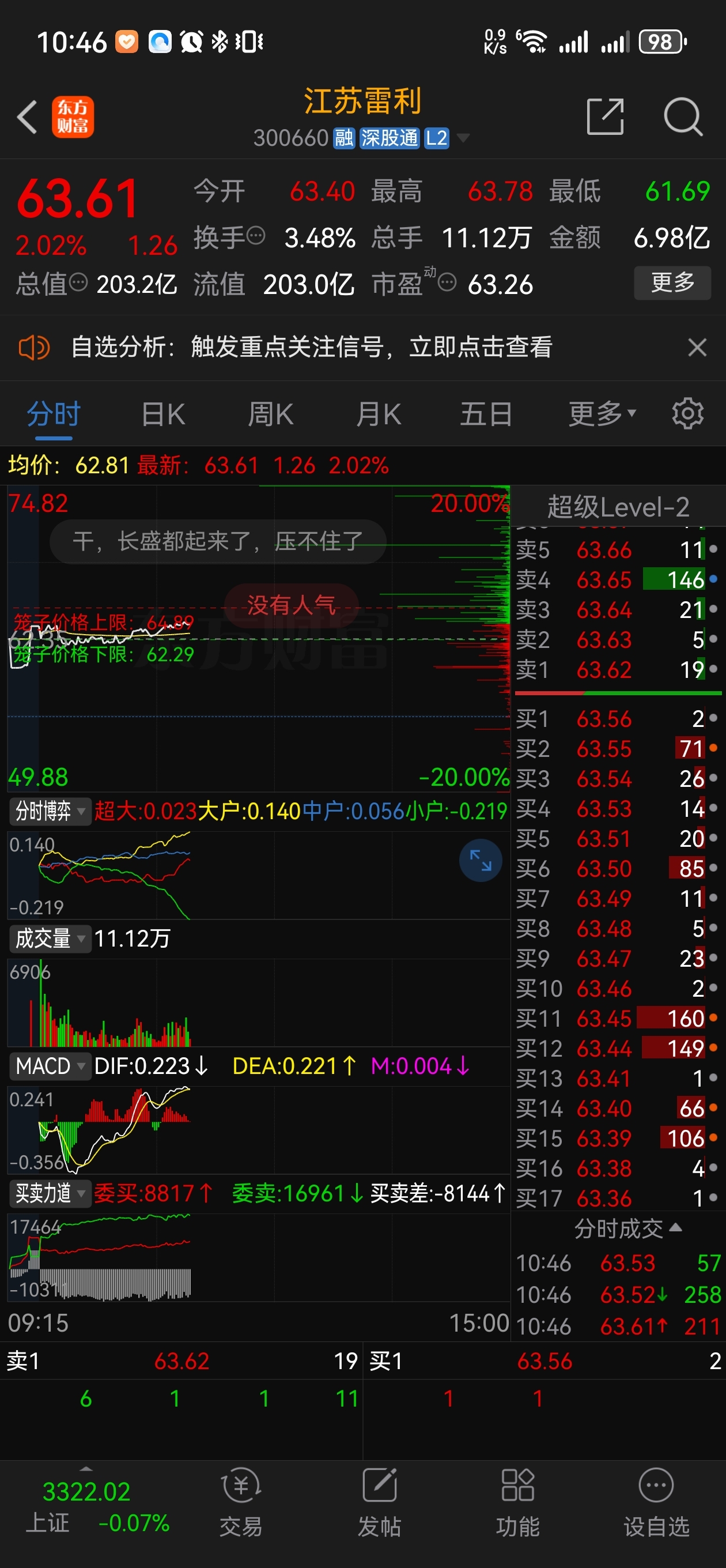Tap info icon next to 换手

(256, 235)
